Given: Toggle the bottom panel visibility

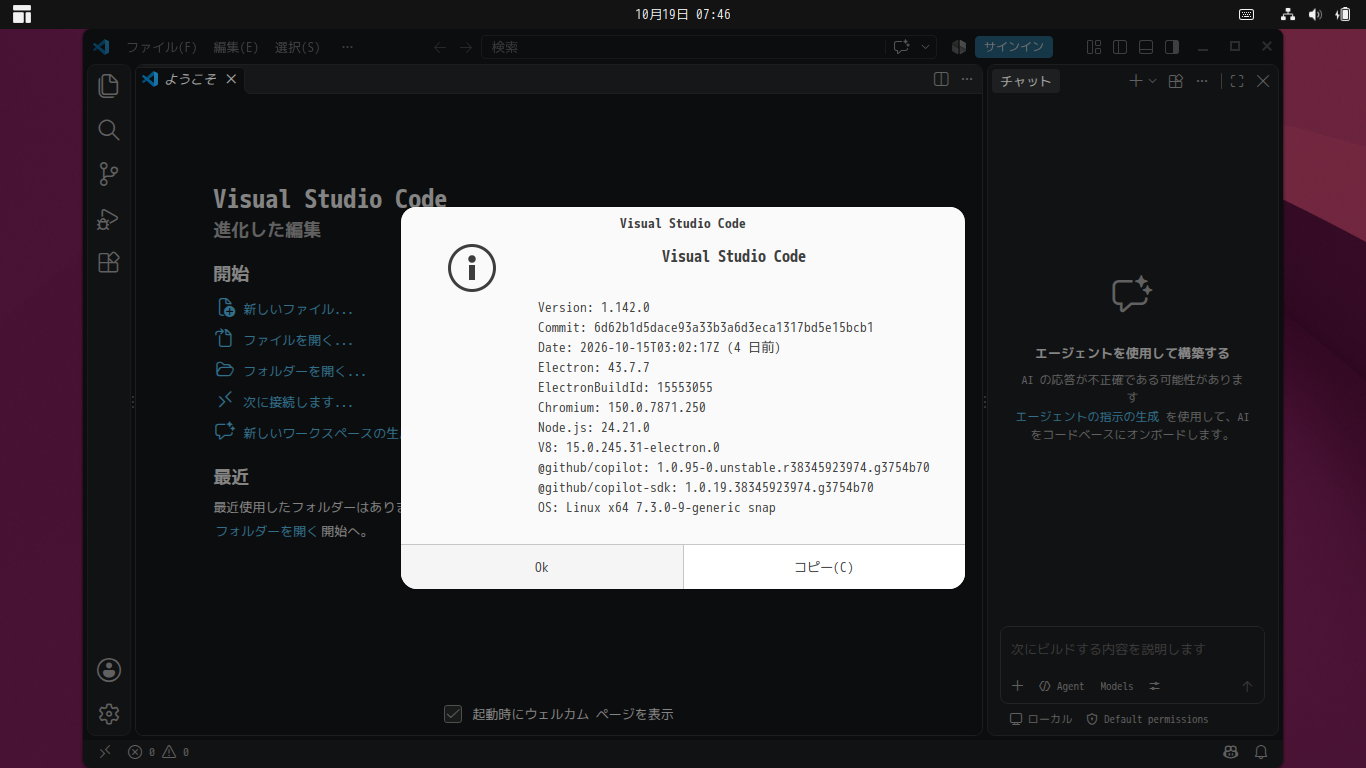Looking at the screenshot, I should coord(1146,47).
